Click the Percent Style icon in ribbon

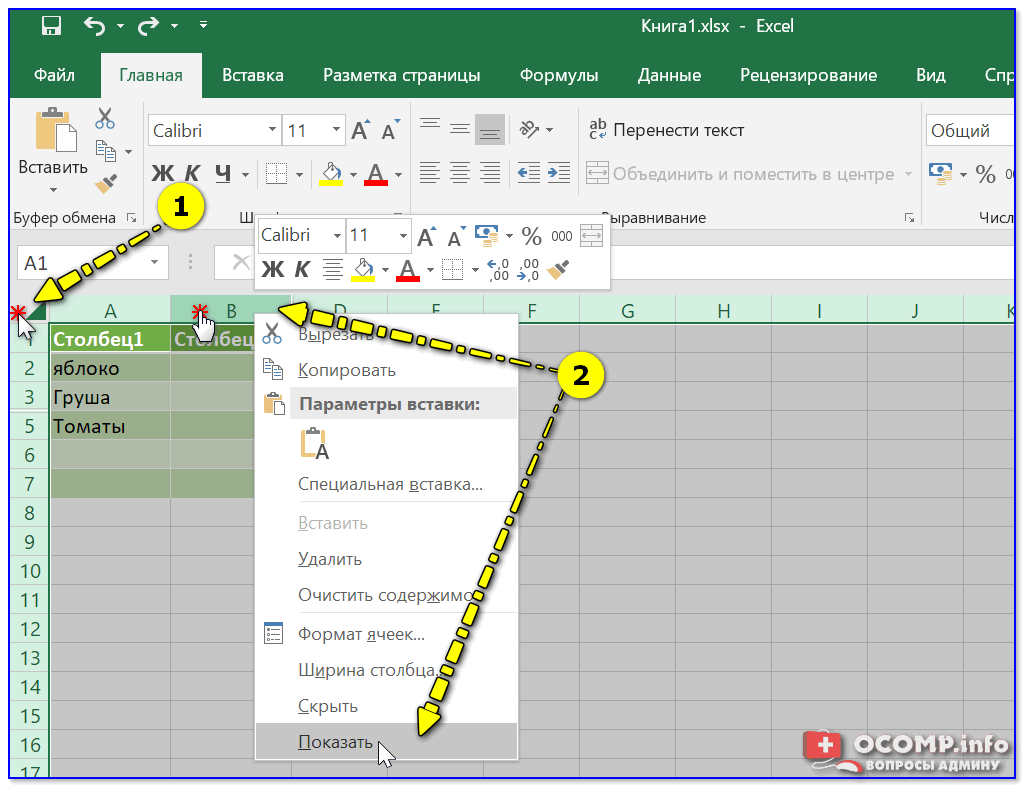[985, 174]
